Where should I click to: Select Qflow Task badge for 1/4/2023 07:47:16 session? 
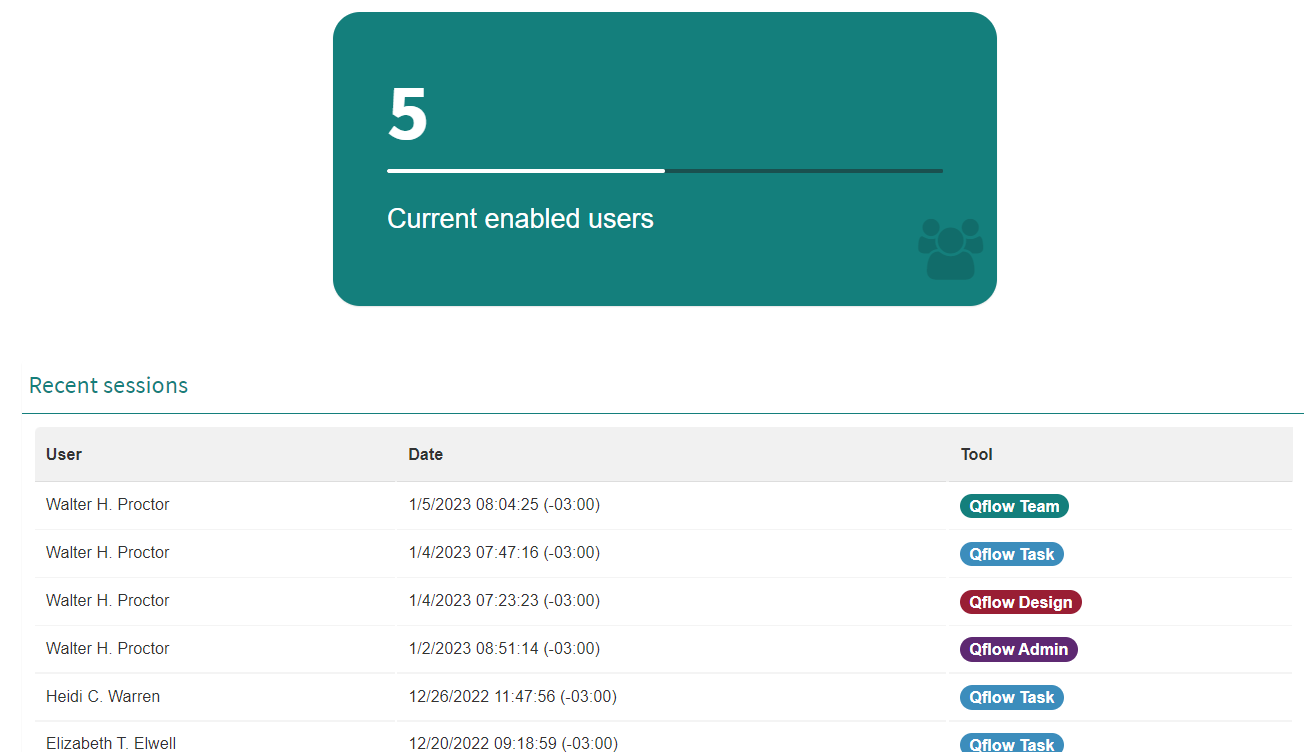point(1012,554)
